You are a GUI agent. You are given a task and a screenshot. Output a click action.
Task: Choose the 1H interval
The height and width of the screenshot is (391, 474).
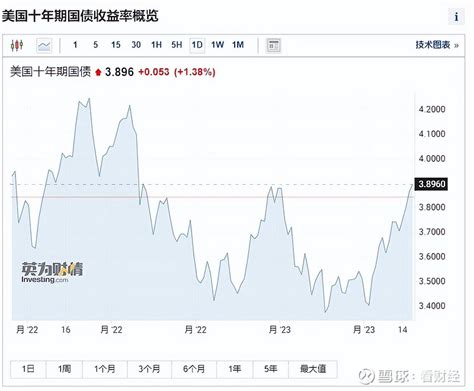click(156, 45)
